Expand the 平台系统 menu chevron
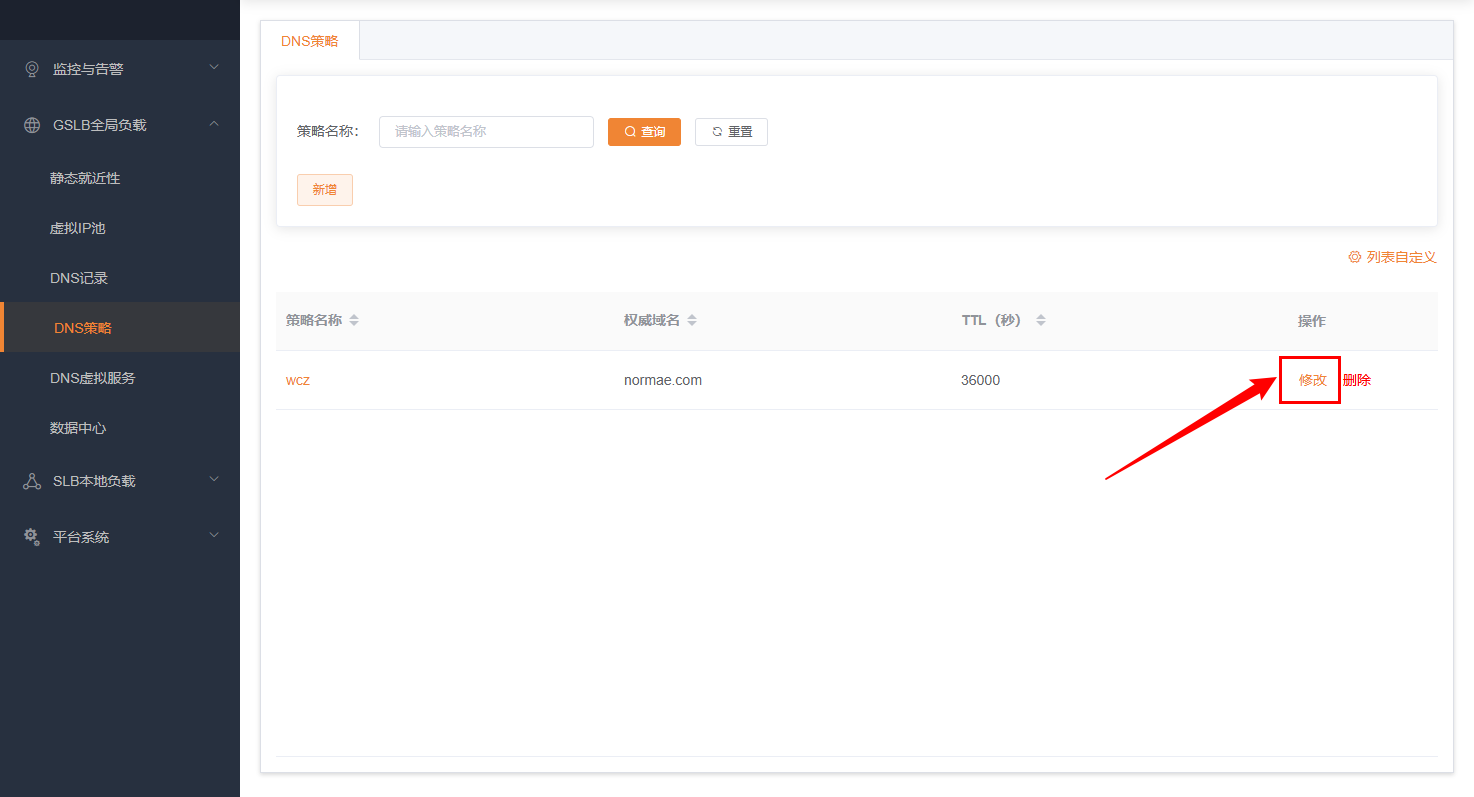The image size is (1474, 797). 213,536
